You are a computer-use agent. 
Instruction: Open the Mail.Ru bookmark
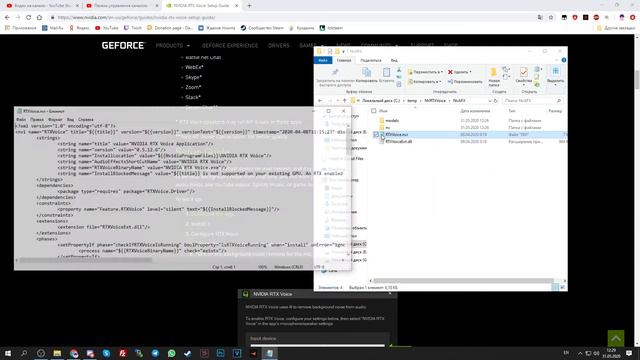tap(53, 28)
